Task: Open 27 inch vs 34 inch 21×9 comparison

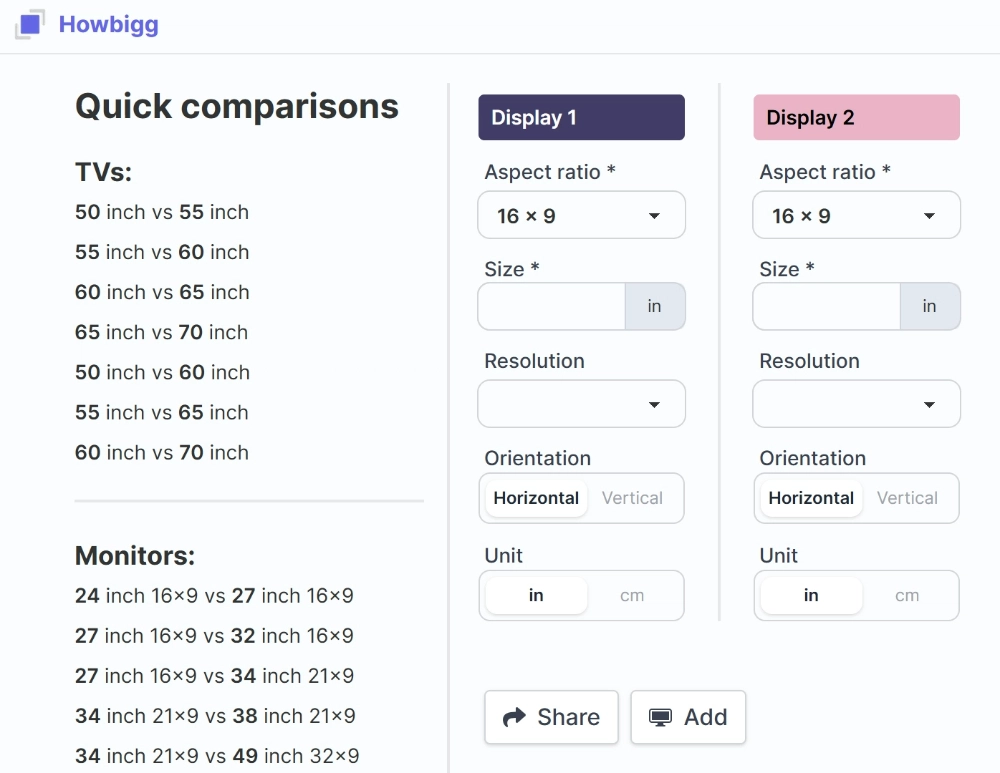Action: tap(214, 676)
